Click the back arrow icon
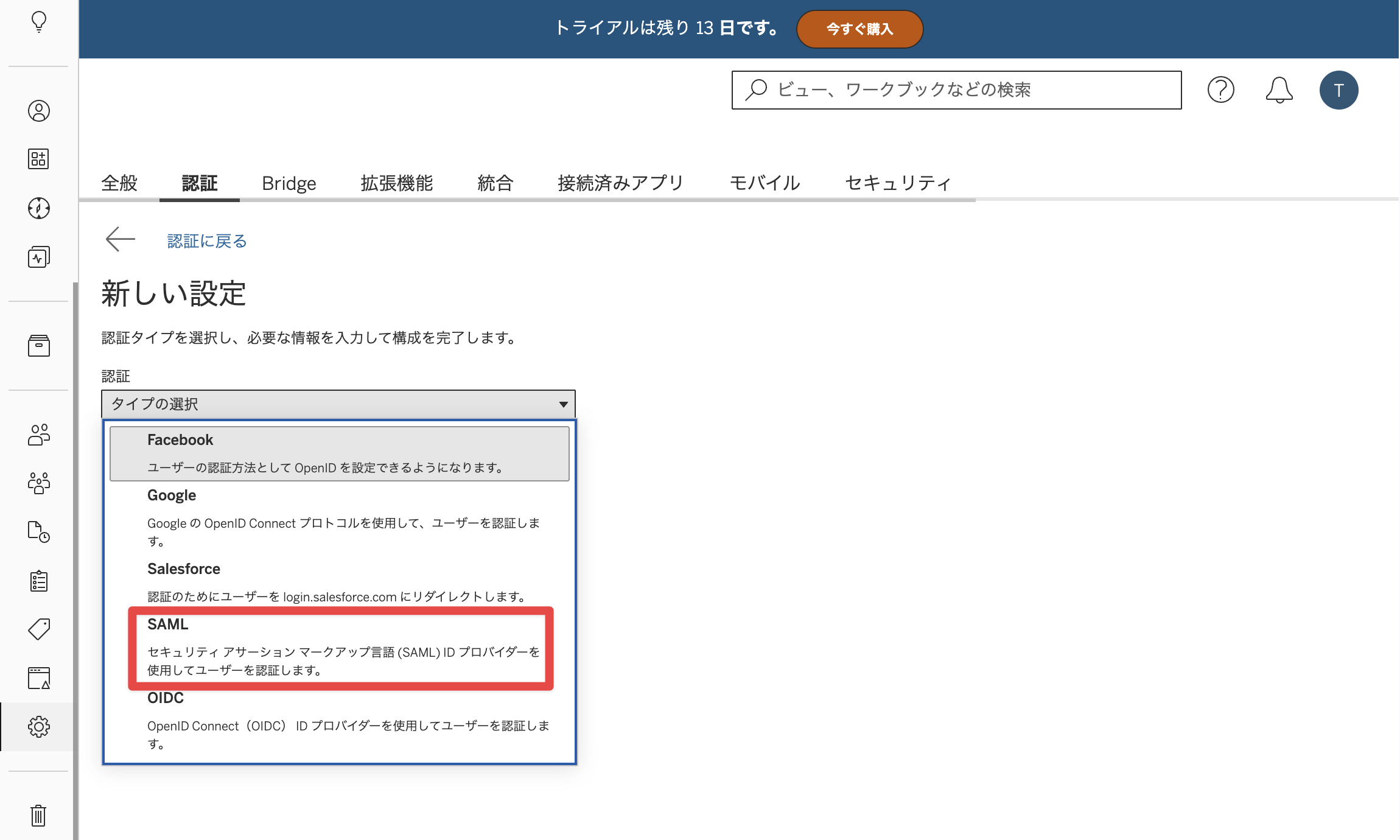 point(121,239)
